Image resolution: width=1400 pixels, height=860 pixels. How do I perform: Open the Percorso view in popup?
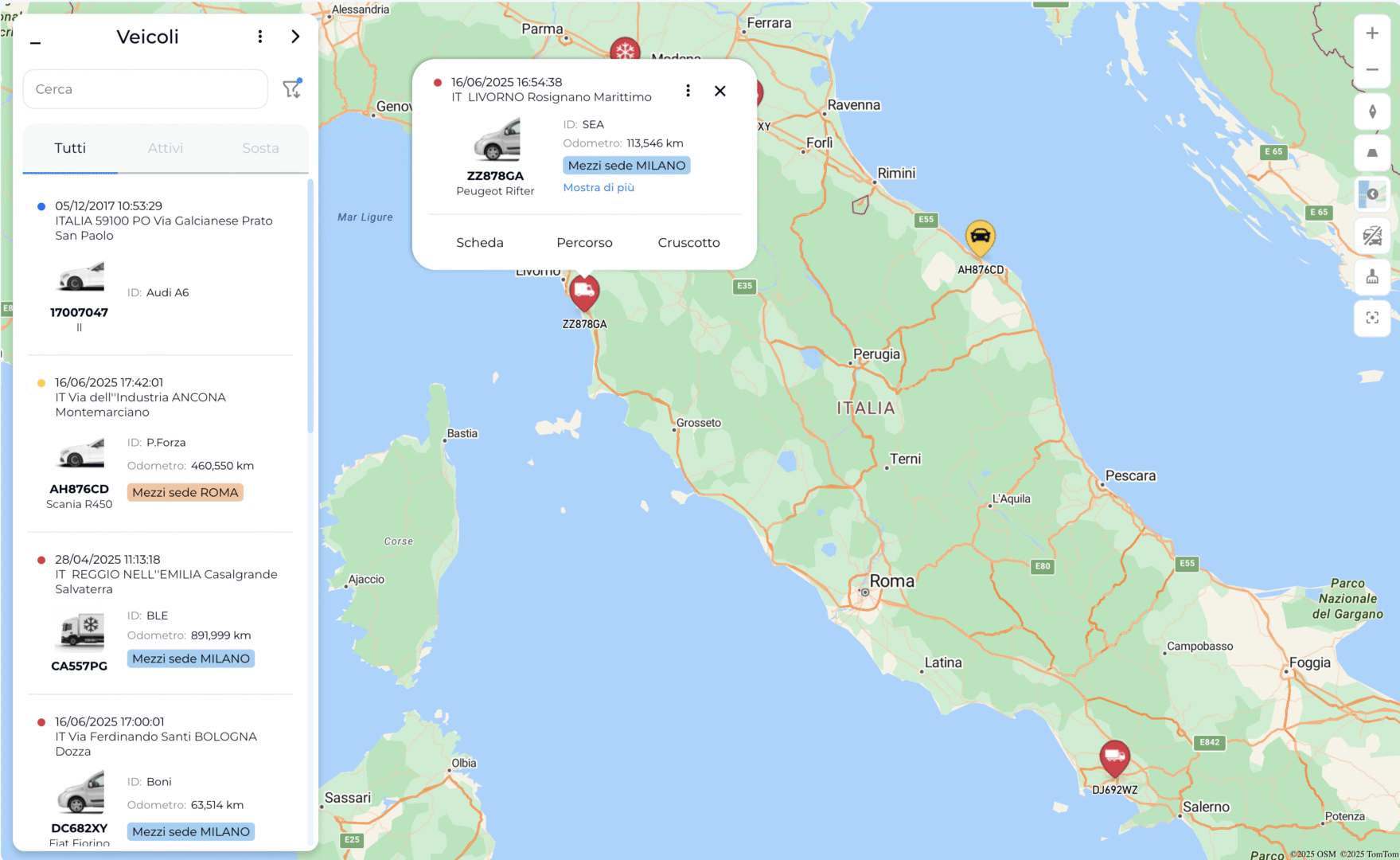click(x=584, y=243)
